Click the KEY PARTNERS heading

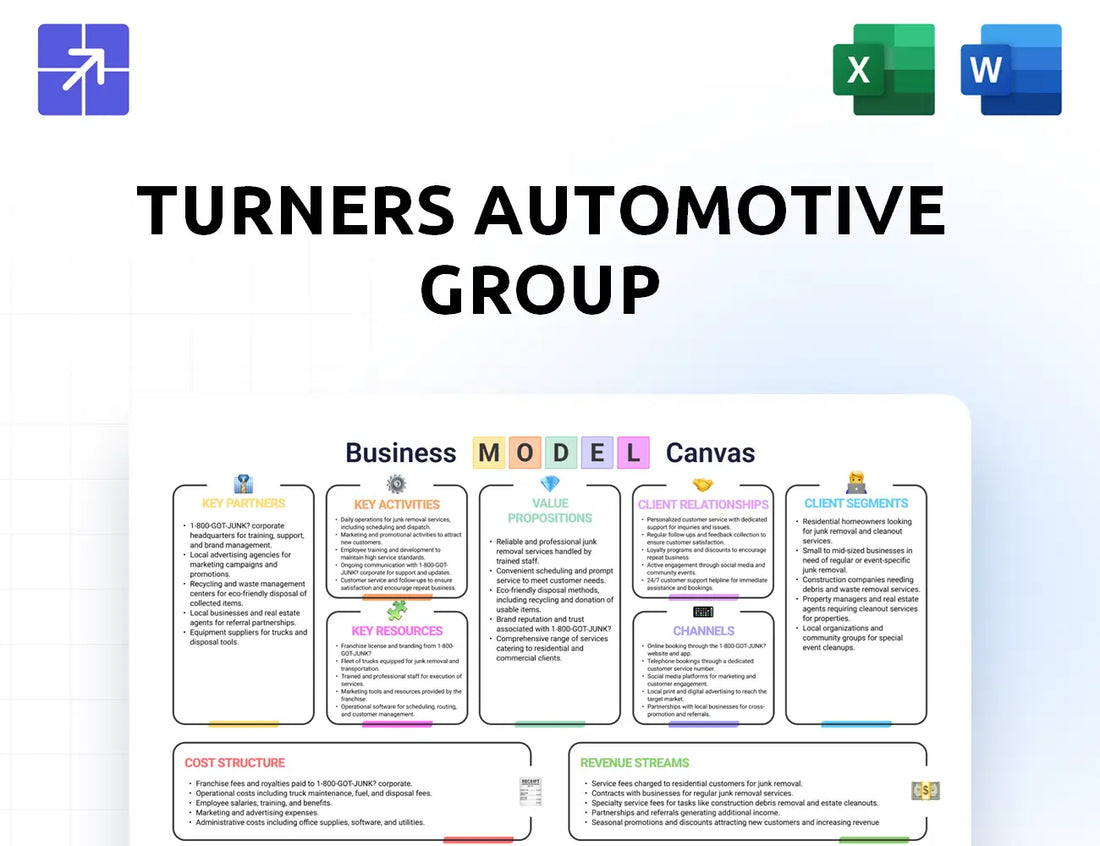tap(243, 504)
